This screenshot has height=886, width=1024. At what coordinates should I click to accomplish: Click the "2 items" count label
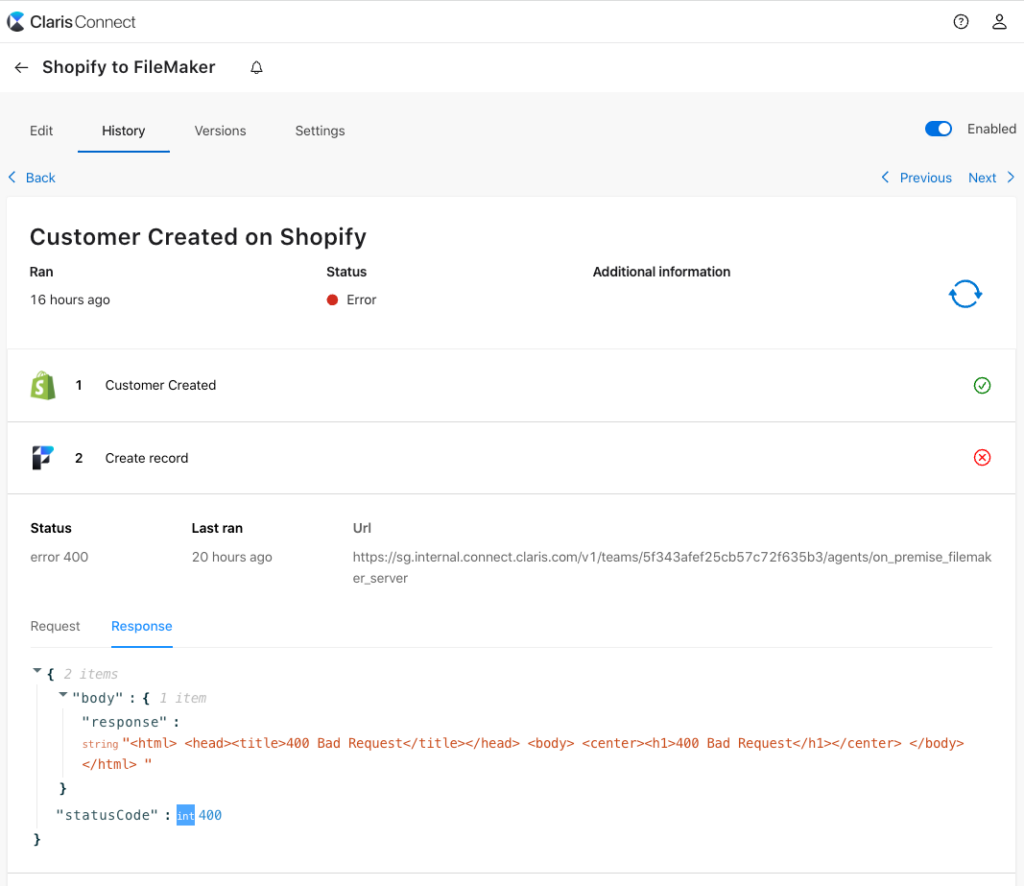click(x=91, y=674)
